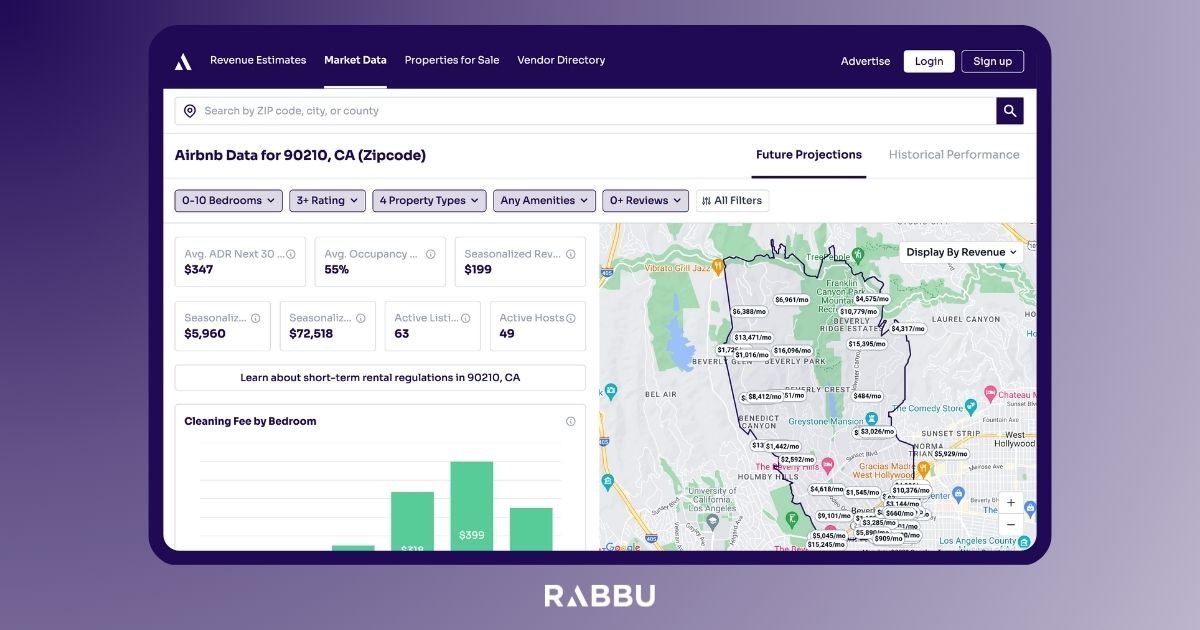Click the $6,388/mo map price marker
This screenshot has height=630, width=1200.
(749, 312)
